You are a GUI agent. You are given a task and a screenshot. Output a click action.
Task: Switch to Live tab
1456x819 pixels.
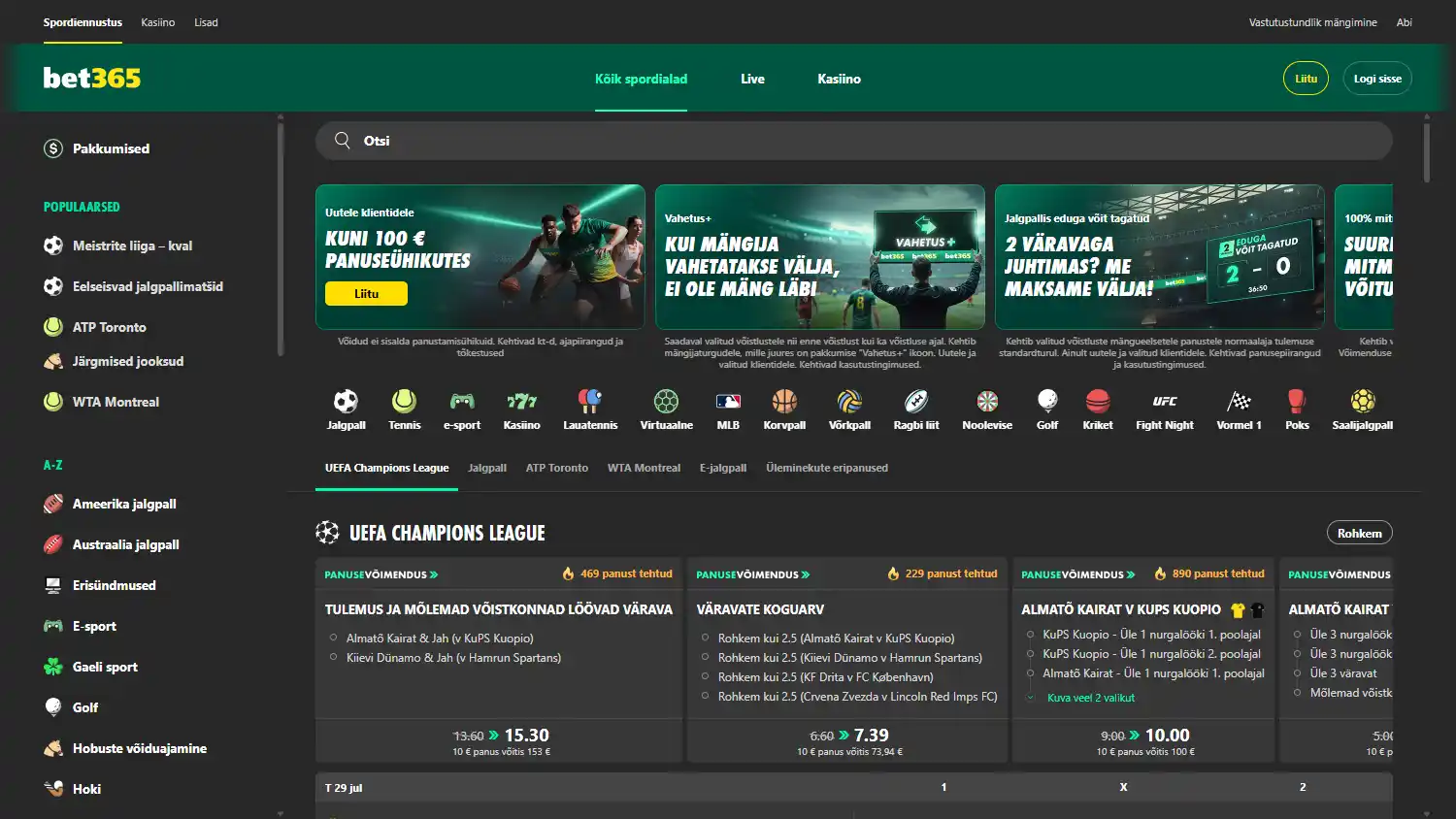752,79
